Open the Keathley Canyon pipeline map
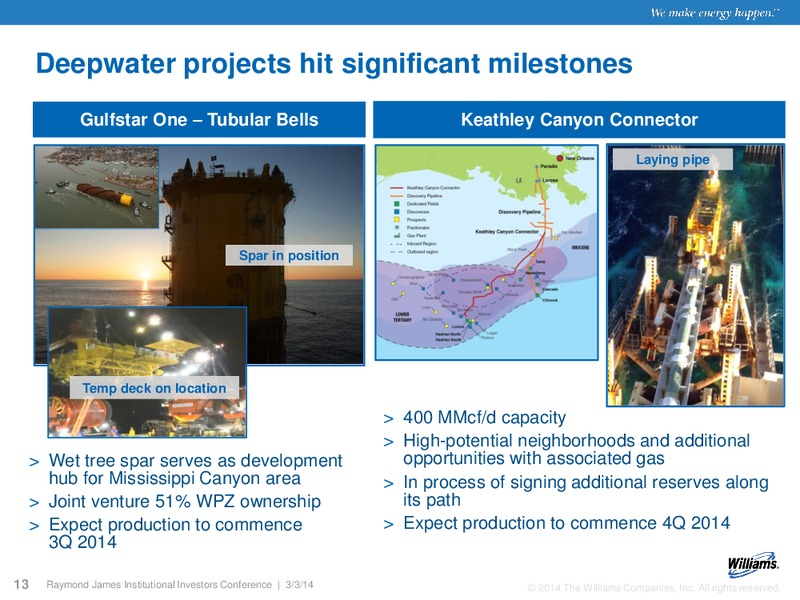This screenshot has width=800, height=600. point(486,252)
